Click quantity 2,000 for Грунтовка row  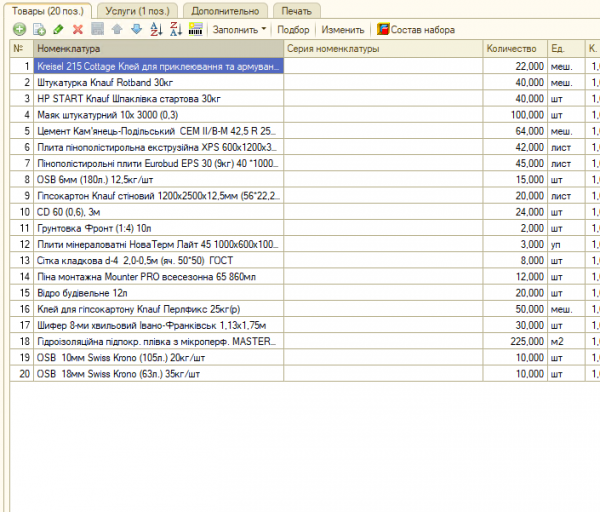click(x=515, y=228)
